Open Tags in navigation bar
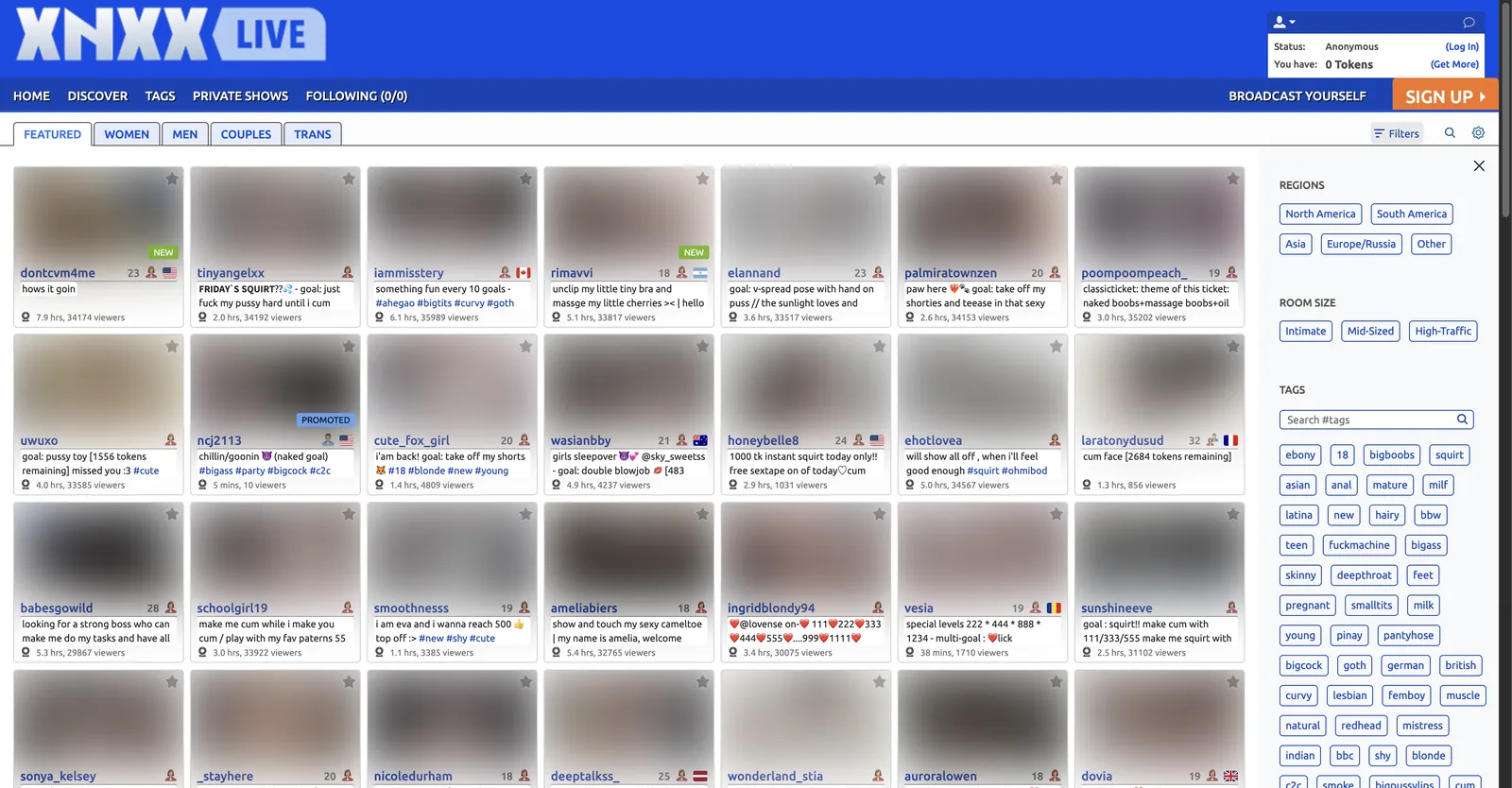The height and width of the screenshot is (788, 1512). coord(160,96)
